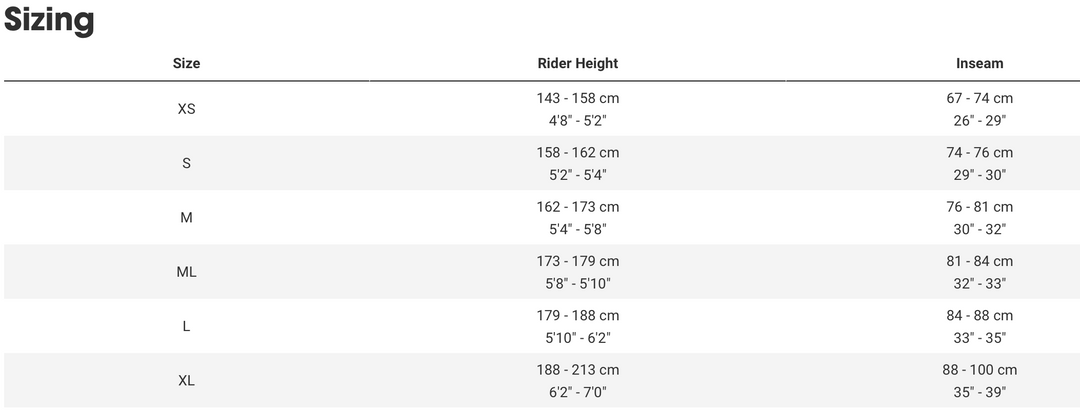Click the 5'4" - 5'8" height value
The image size is (1080, 411).
(577, 229)
